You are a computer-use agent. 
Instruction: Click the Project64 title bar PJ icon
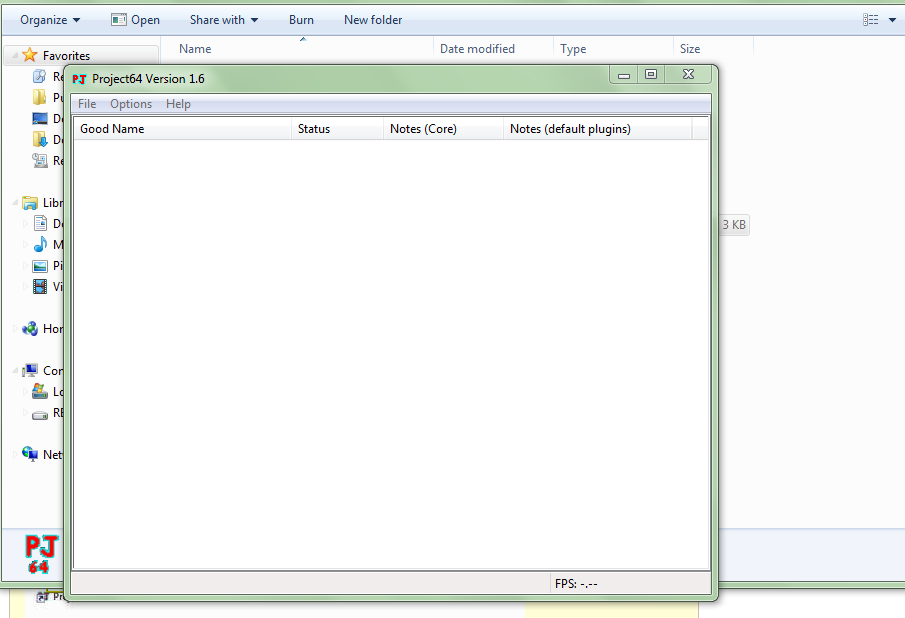point(79,79)
